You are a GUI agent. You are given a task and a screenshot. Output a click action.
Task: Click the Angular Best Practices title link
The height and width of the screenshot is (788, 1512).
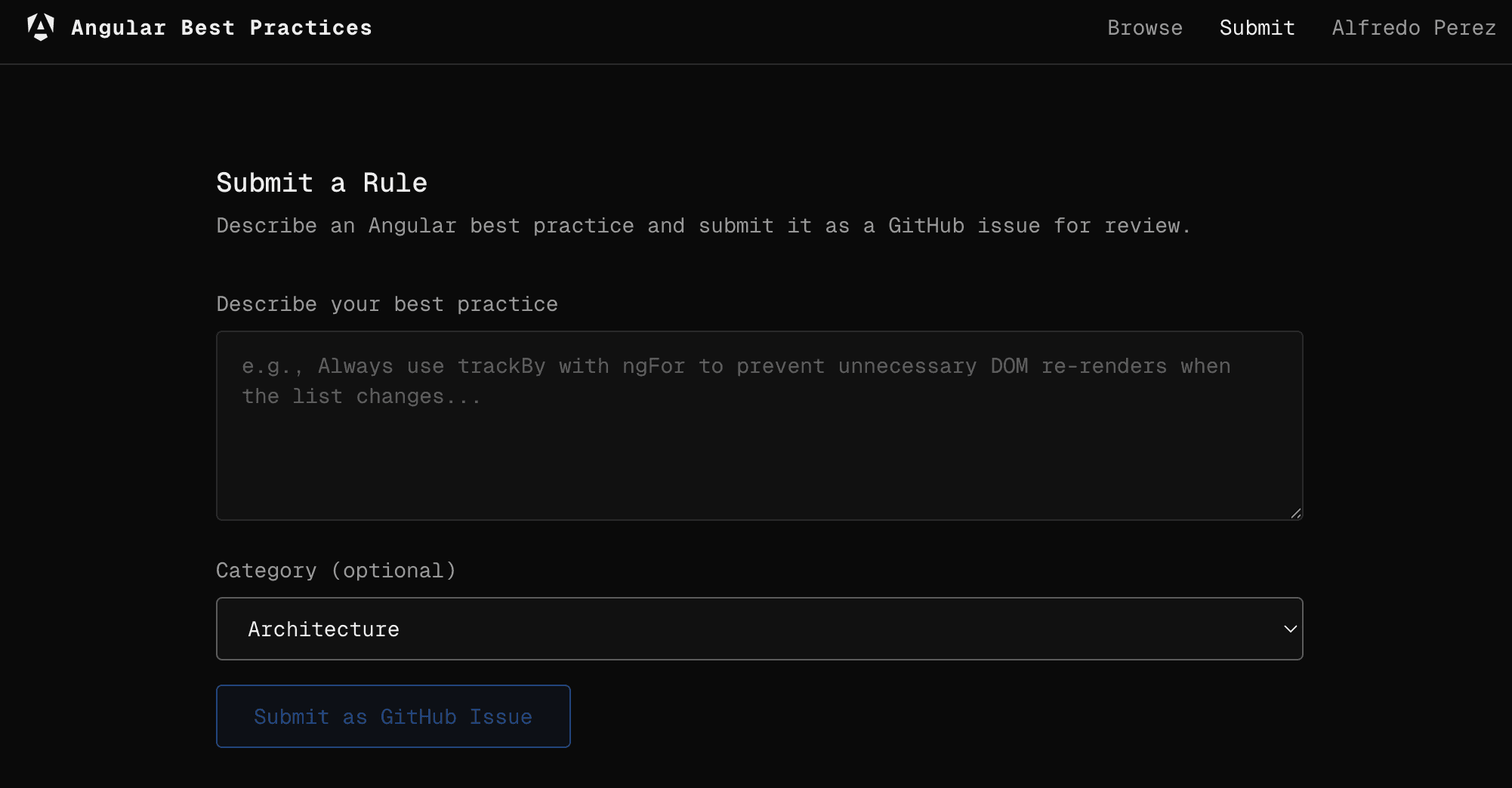221,27
